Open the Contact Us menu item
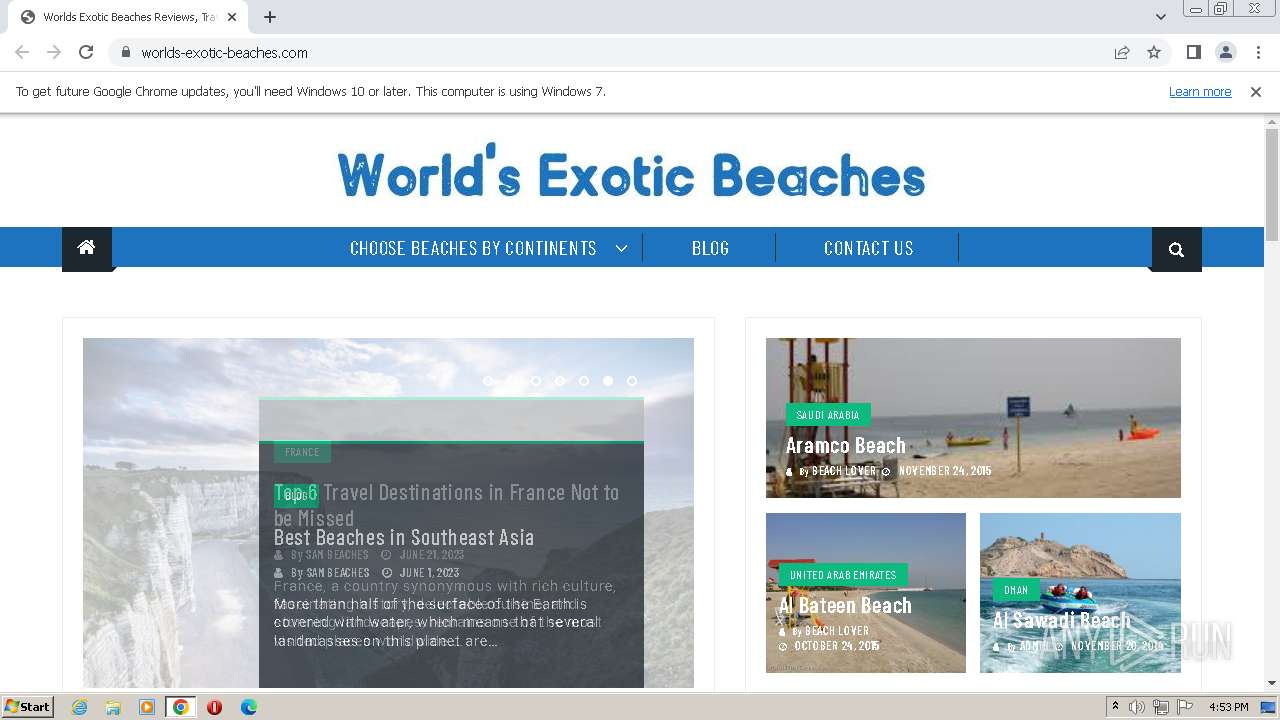The height and width of the screenshot is (720, 1280). 868,248
